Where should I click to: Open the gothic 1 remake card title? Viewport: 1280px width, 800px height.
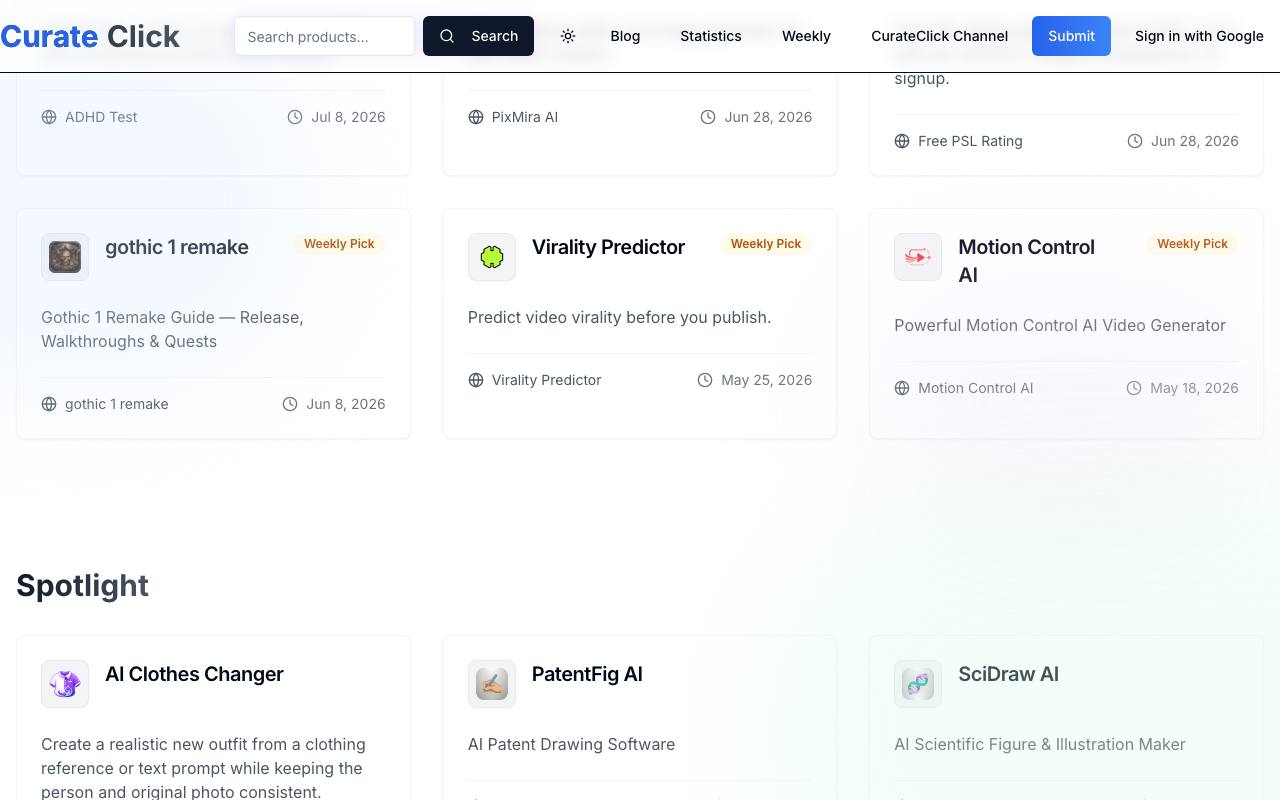tap(177, 247)
